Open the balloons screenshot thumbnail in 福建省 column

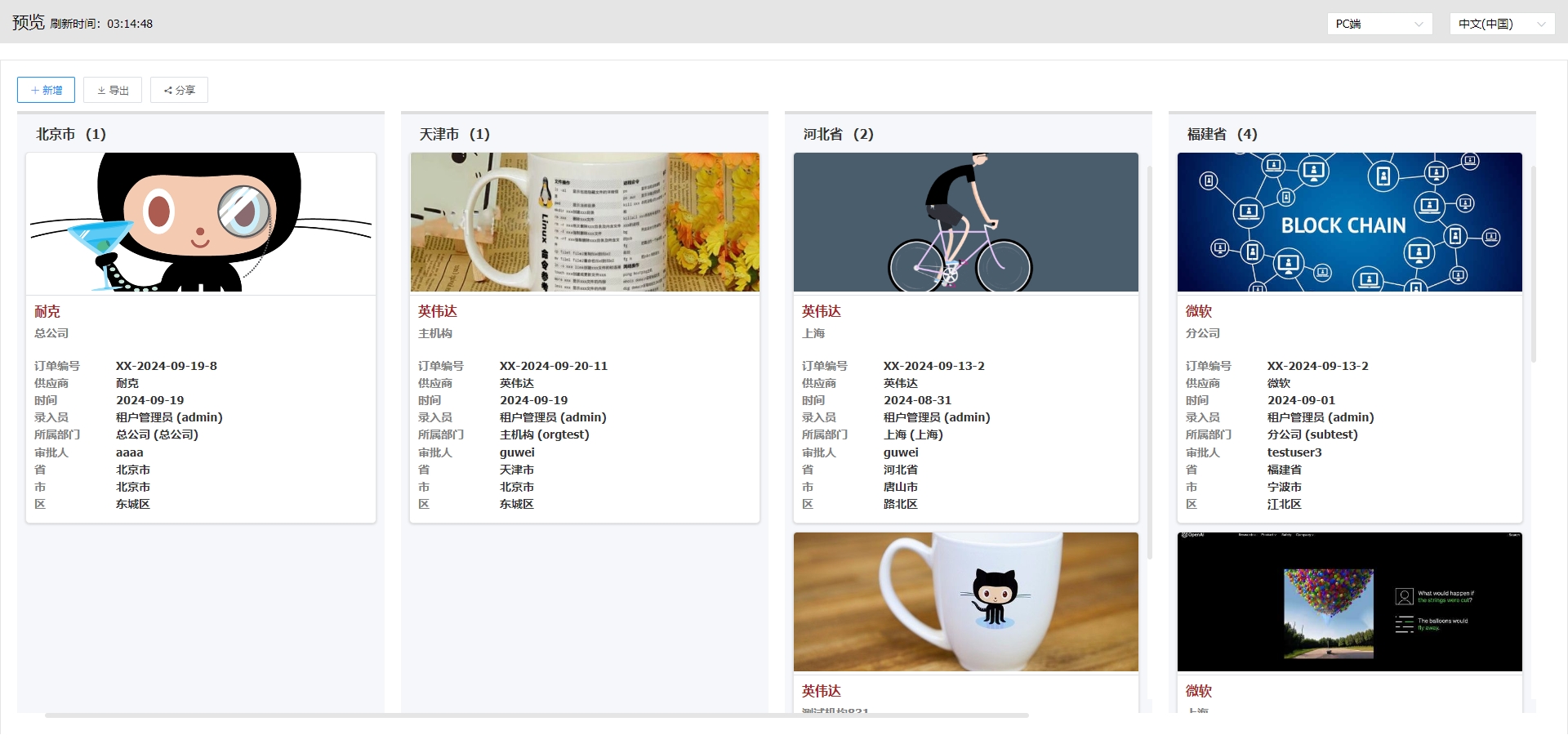[x=1349, y=602]
